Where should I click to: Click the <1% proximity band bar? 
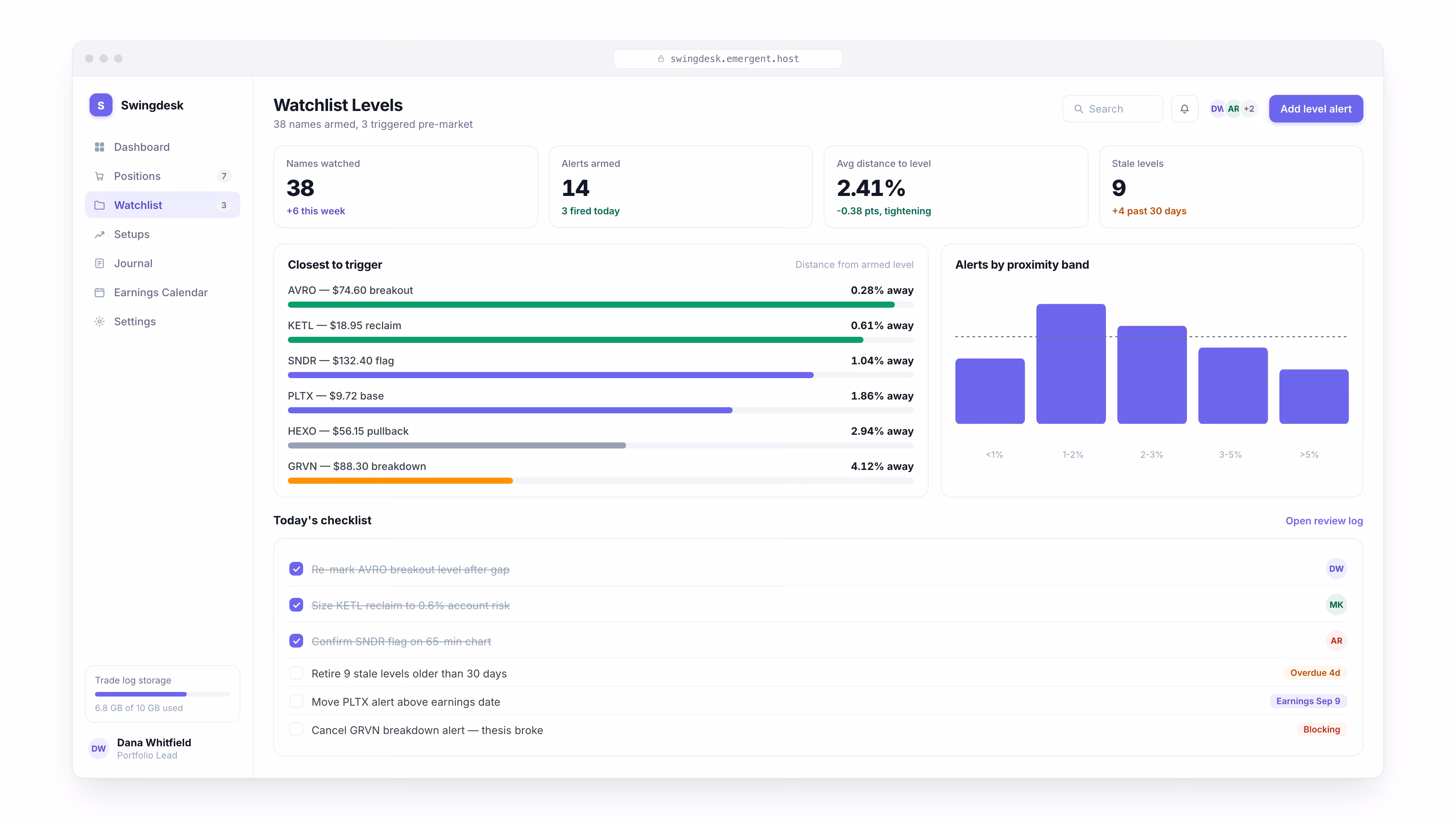point(990,391)
